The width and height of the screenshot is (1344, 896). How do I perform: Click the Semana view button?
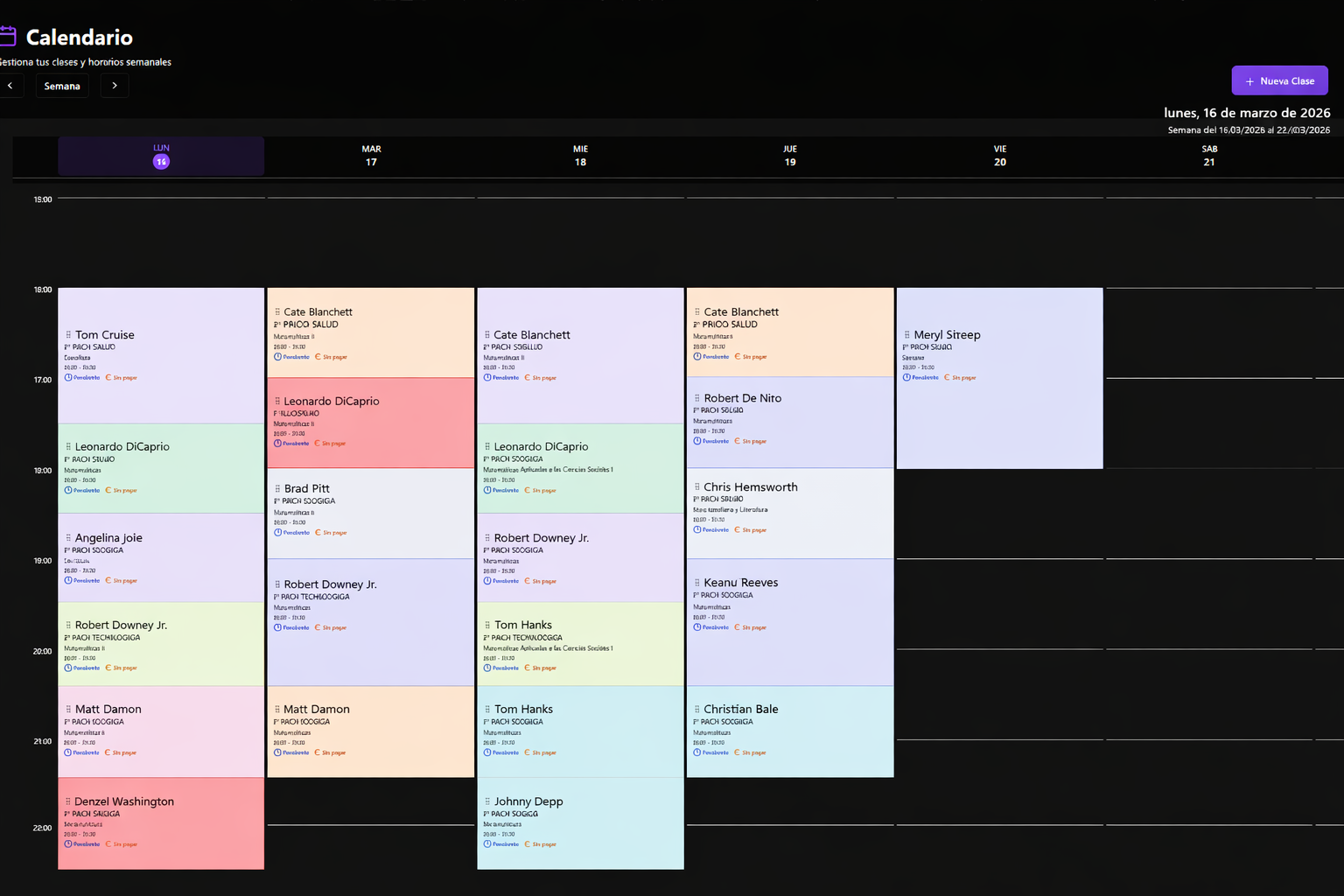coord(61,85)
